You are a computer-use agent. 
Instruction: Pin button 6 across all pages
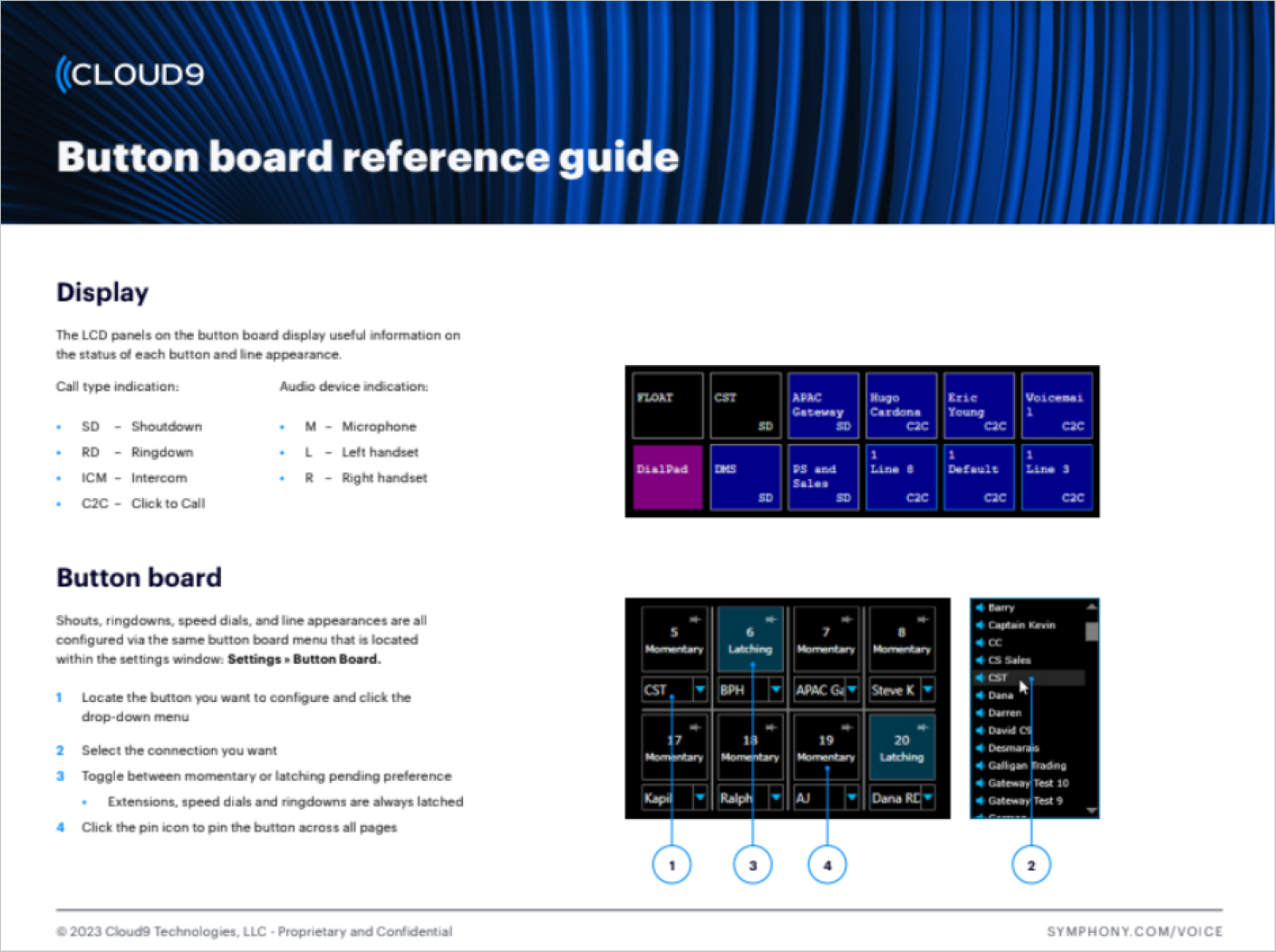click(x=770, y=619)
